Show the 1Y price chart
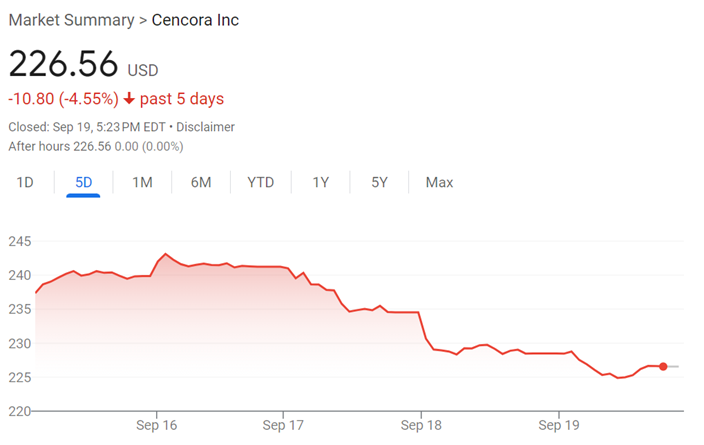Viewport: 704px width, 445px height. tap(321, 182)
